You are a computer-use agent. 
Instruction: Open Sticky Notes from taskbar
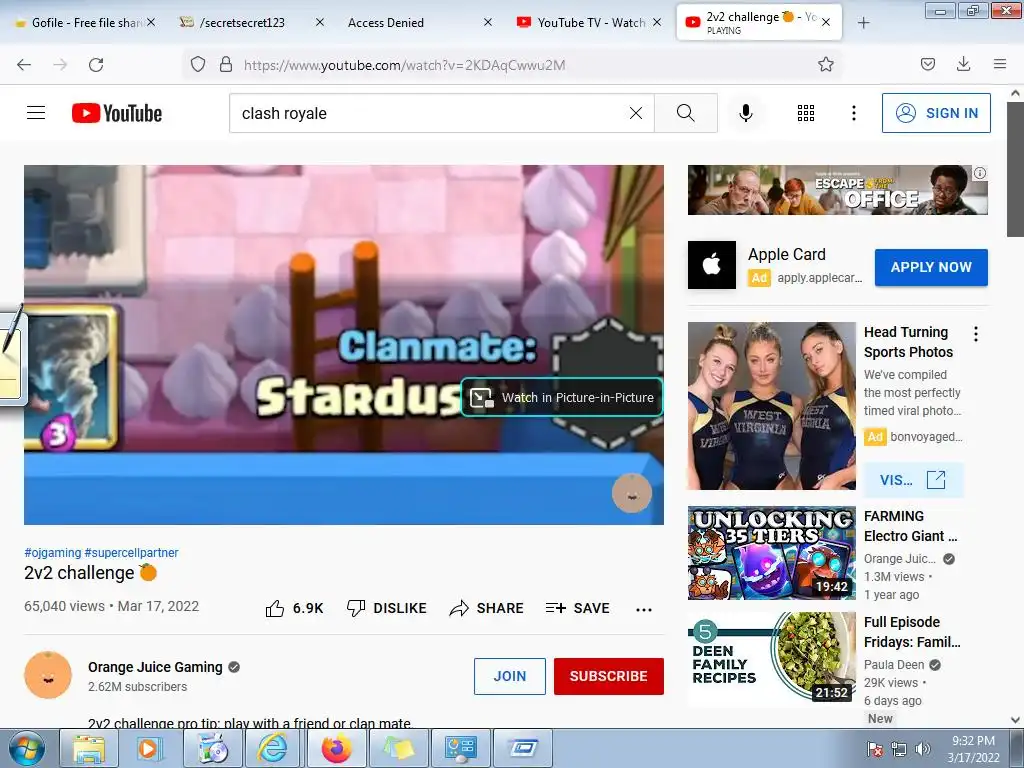click(x=399, y=749)
